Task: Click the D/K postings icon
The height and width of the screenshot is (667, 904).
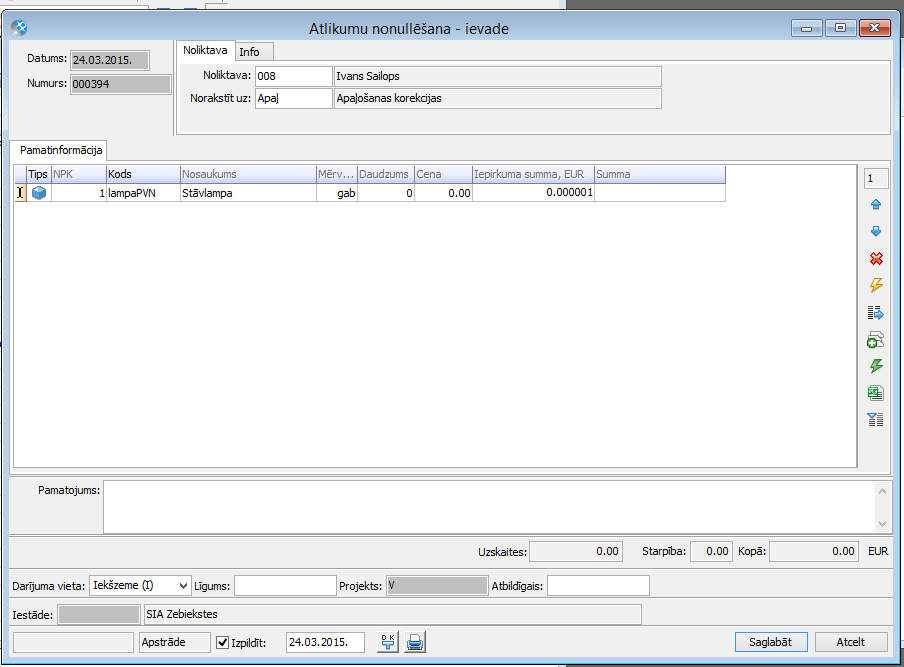Action: (388, 642)
